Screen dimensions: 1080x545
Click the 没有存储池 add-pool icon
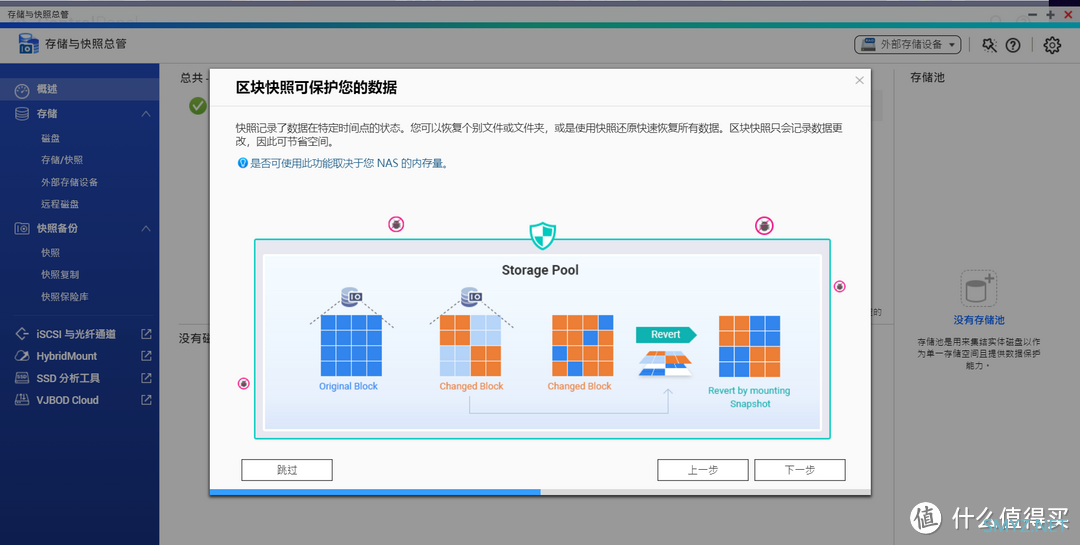coord(979,288)
